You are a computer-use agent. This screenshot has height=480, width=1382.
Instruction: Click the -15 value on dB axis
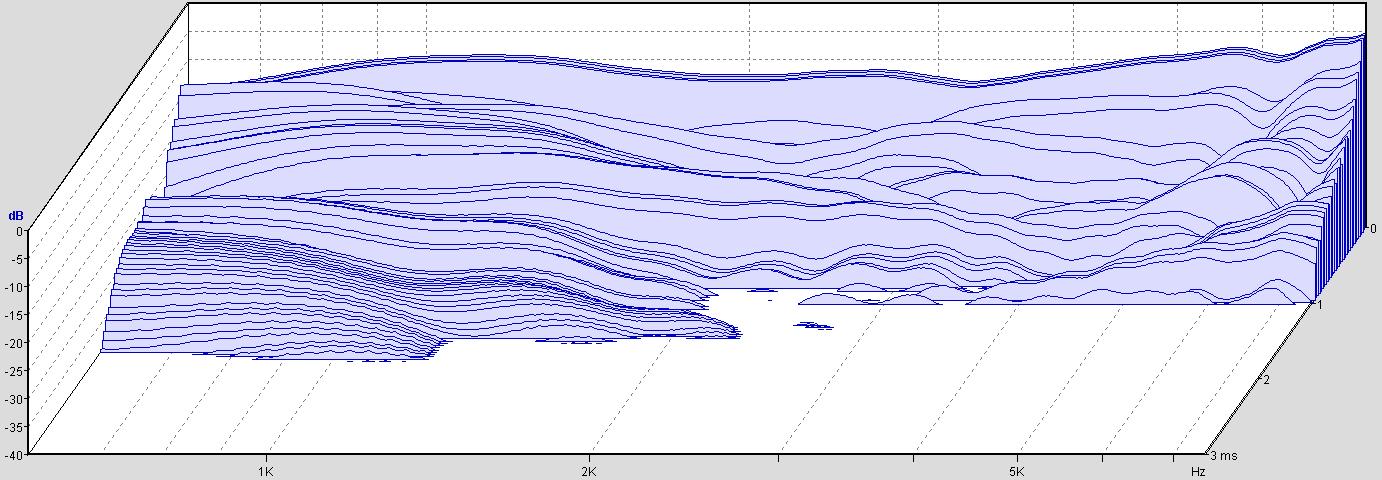click(x=13, y=315)
